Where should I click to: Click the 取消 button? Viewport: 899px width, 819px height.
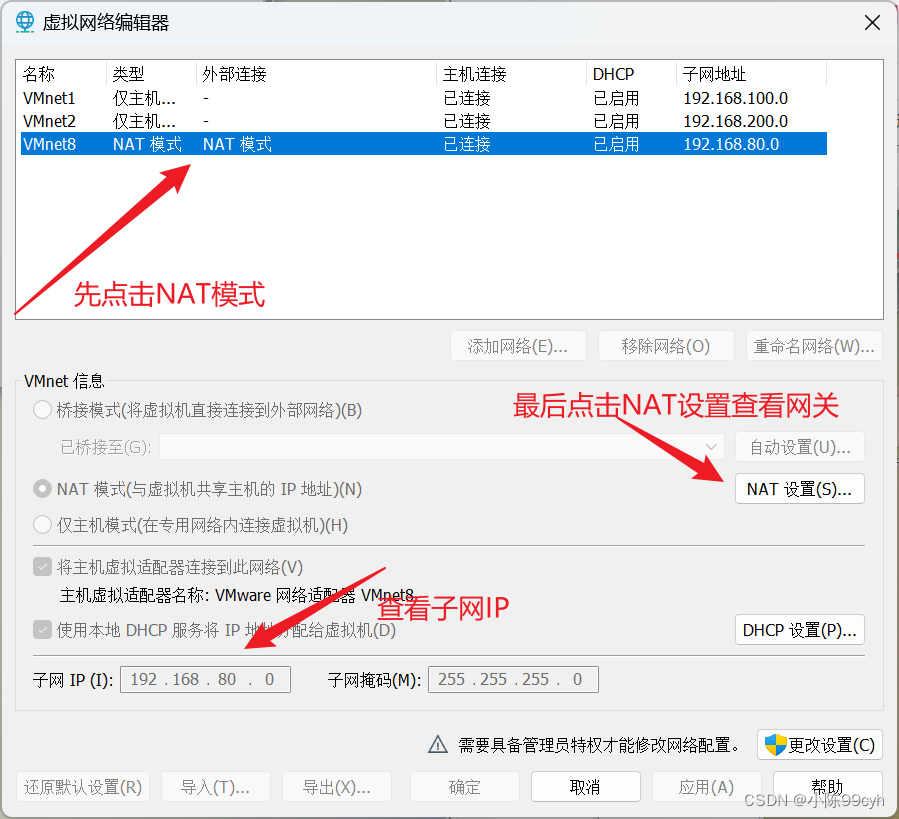pos(585,786)
